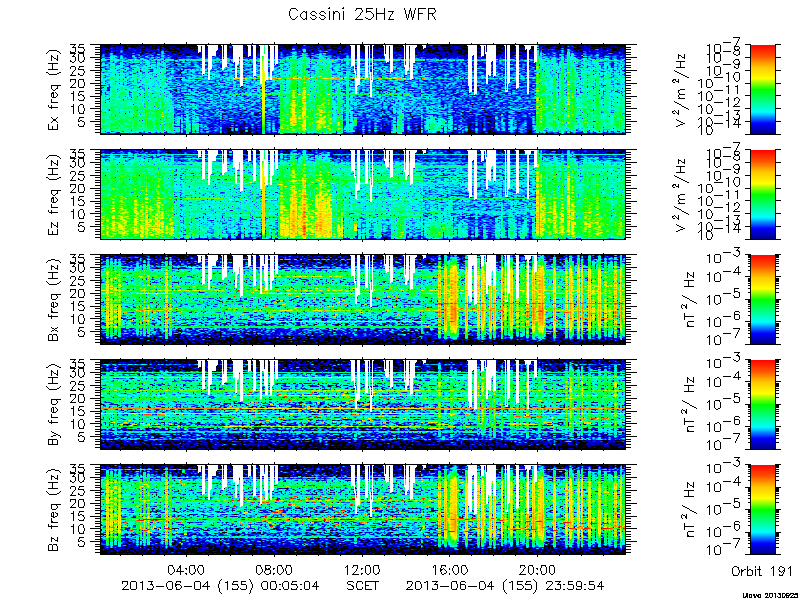Click the nT²/Hz unit label beside Bz
Viewport: 800px width, 600px height.
click(690, 510)
